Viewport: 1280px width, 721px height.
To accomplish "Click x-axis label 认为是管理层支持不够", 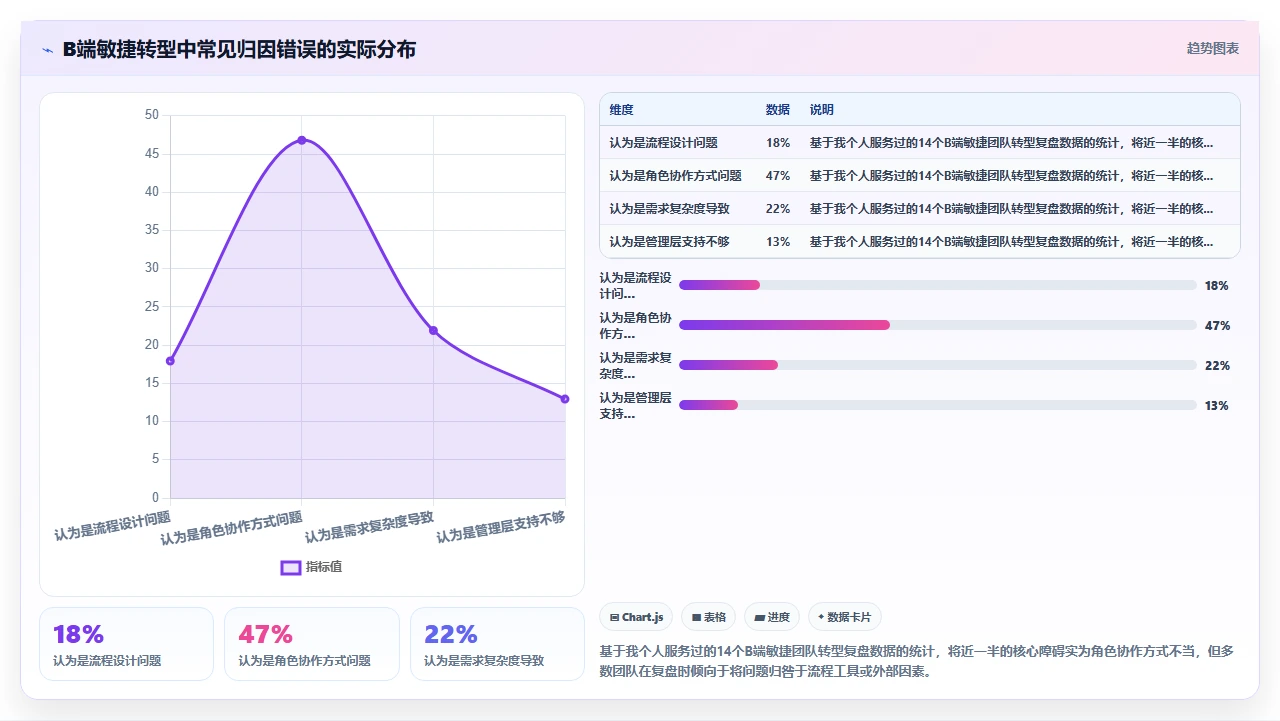I will coord(501,528).
